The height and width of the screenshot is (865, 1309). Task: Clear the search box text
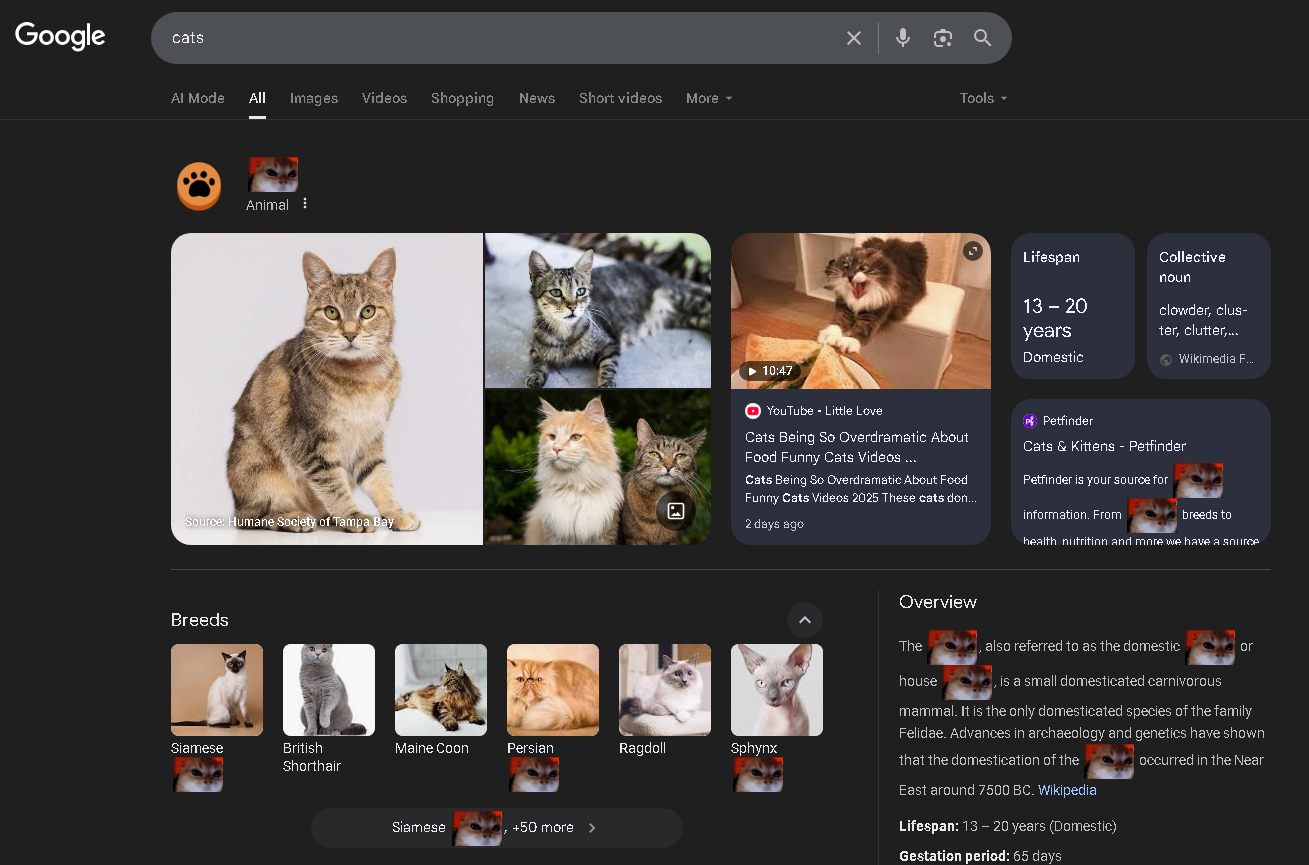(x=854, y=38)
